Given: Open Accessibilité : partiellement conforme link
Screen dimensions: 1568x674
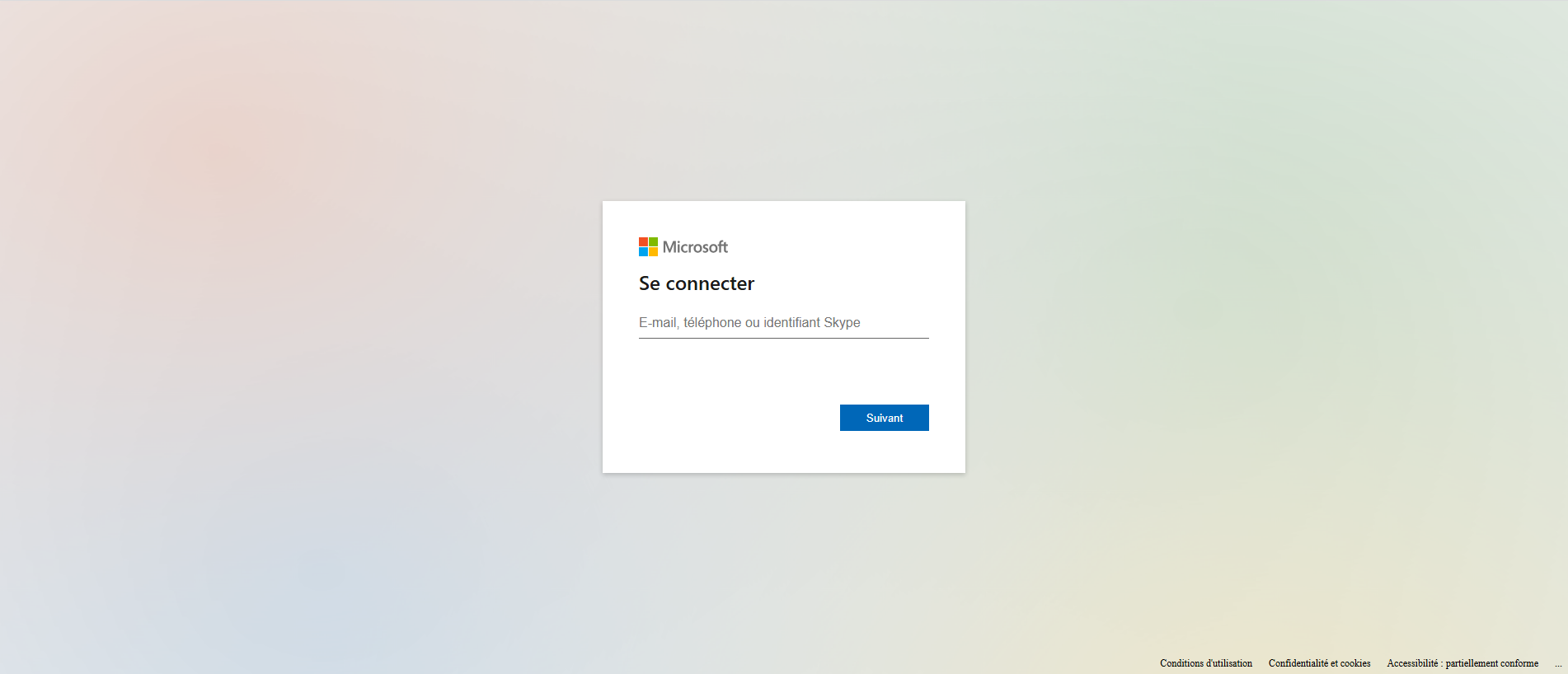Looking at the screenshot, I should tap(1462, 663).
